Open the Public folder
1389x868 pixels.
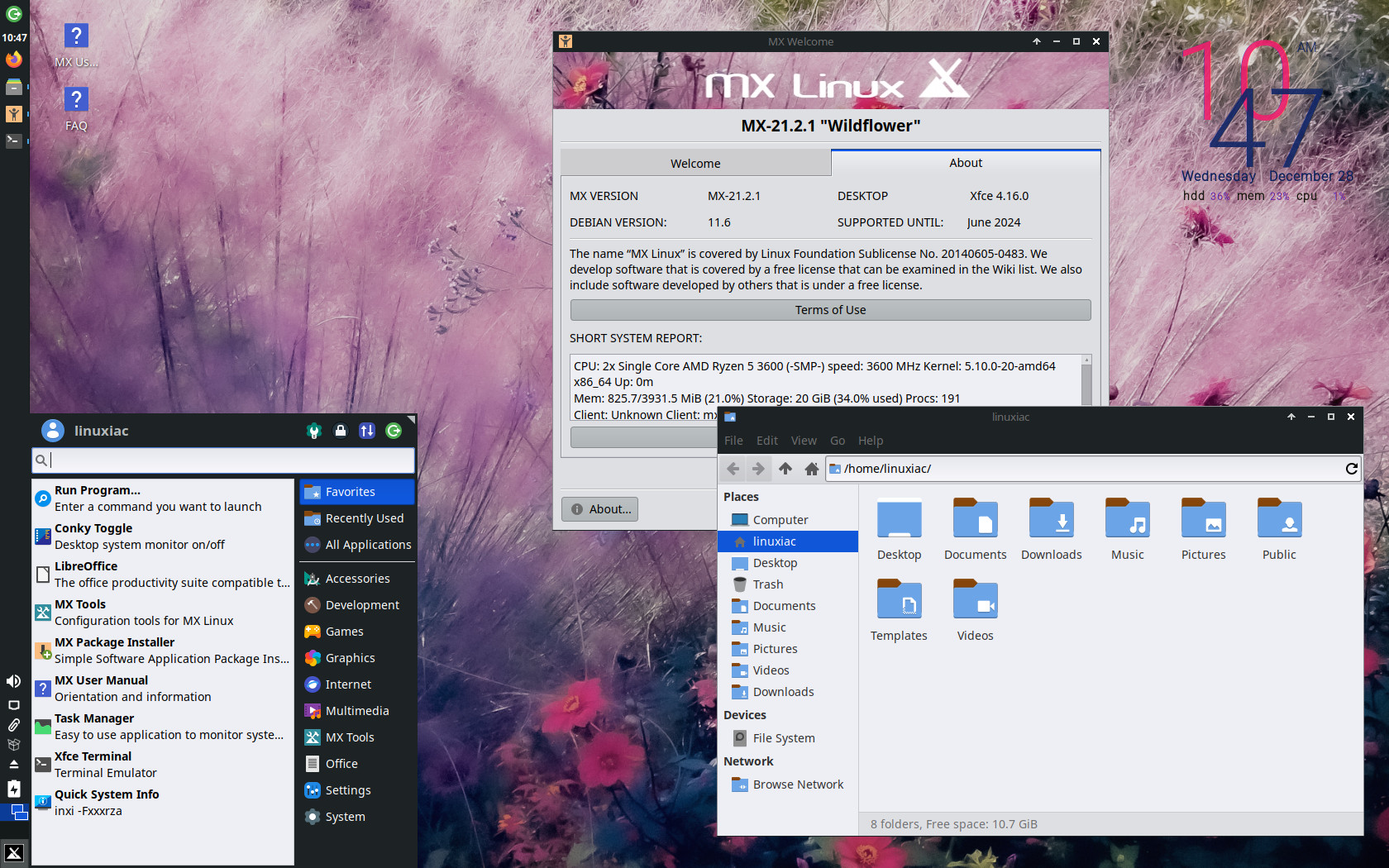pyautogui.click(x=1279, y=529)
